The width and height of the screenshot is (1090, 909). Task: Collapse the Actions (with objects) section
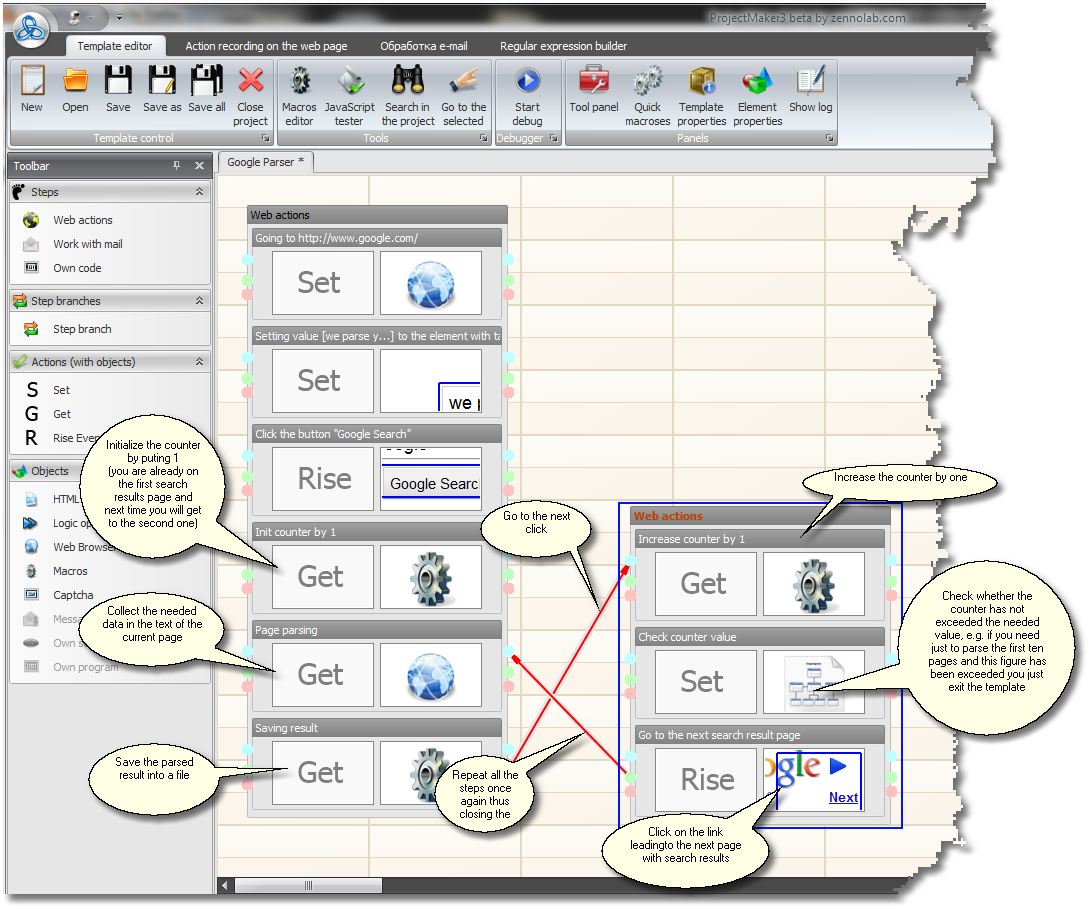199,362
